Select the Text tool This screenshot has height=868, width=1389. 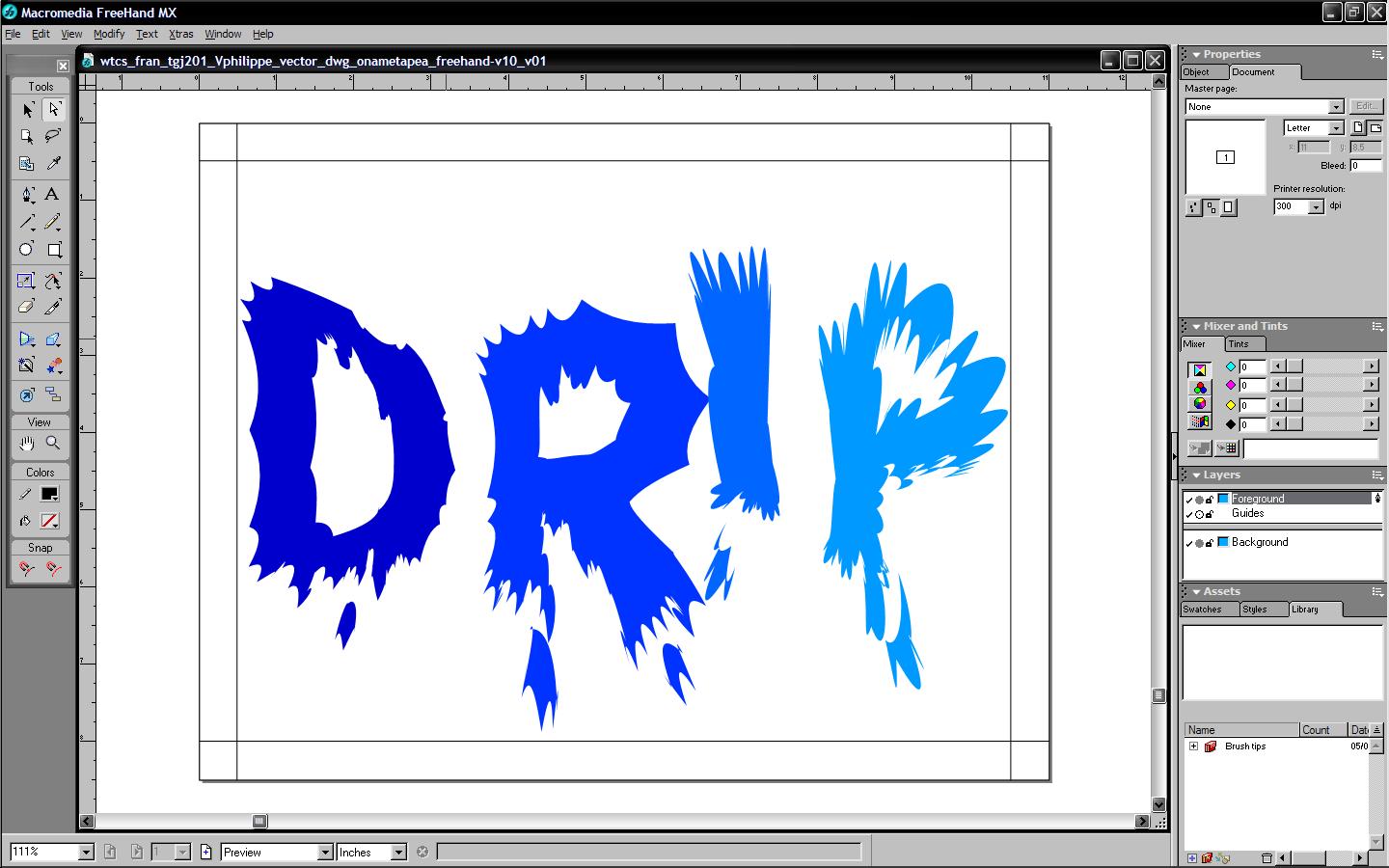pos(53,194)
